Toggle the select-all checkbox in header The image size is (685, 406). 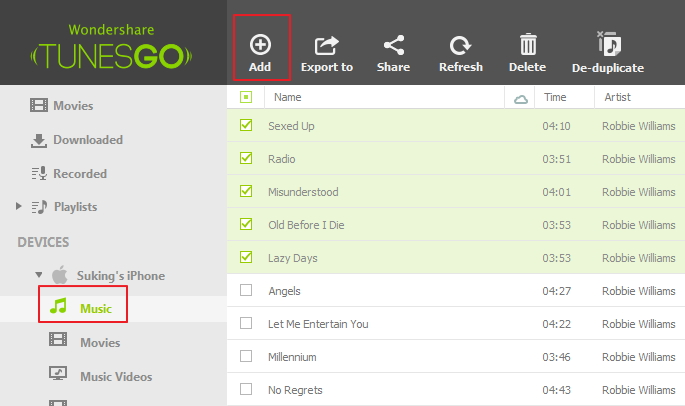click(246, 97)
